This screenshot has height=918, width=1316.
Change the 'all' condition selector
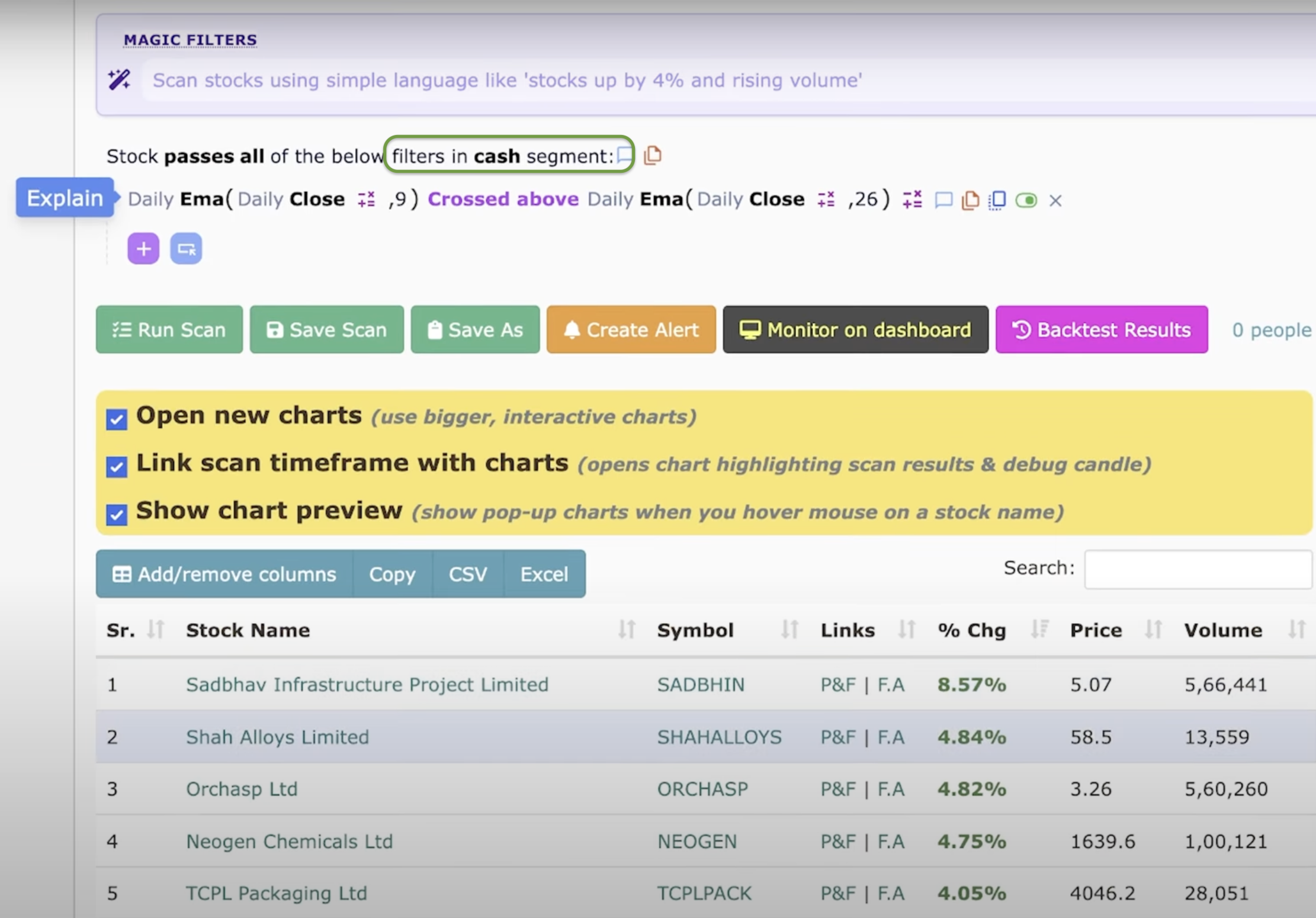point(252,156)
